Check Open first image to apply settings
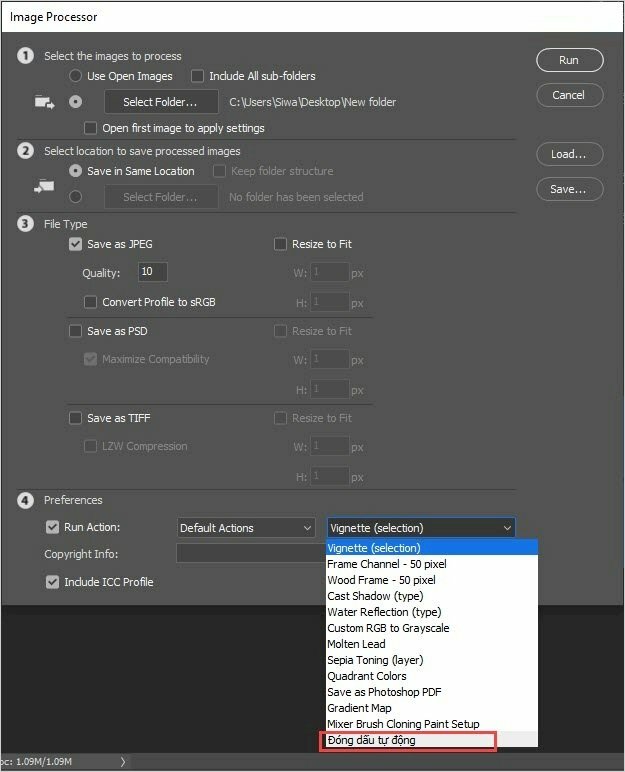Screen dimensions: 625x772 pos(92,128)
